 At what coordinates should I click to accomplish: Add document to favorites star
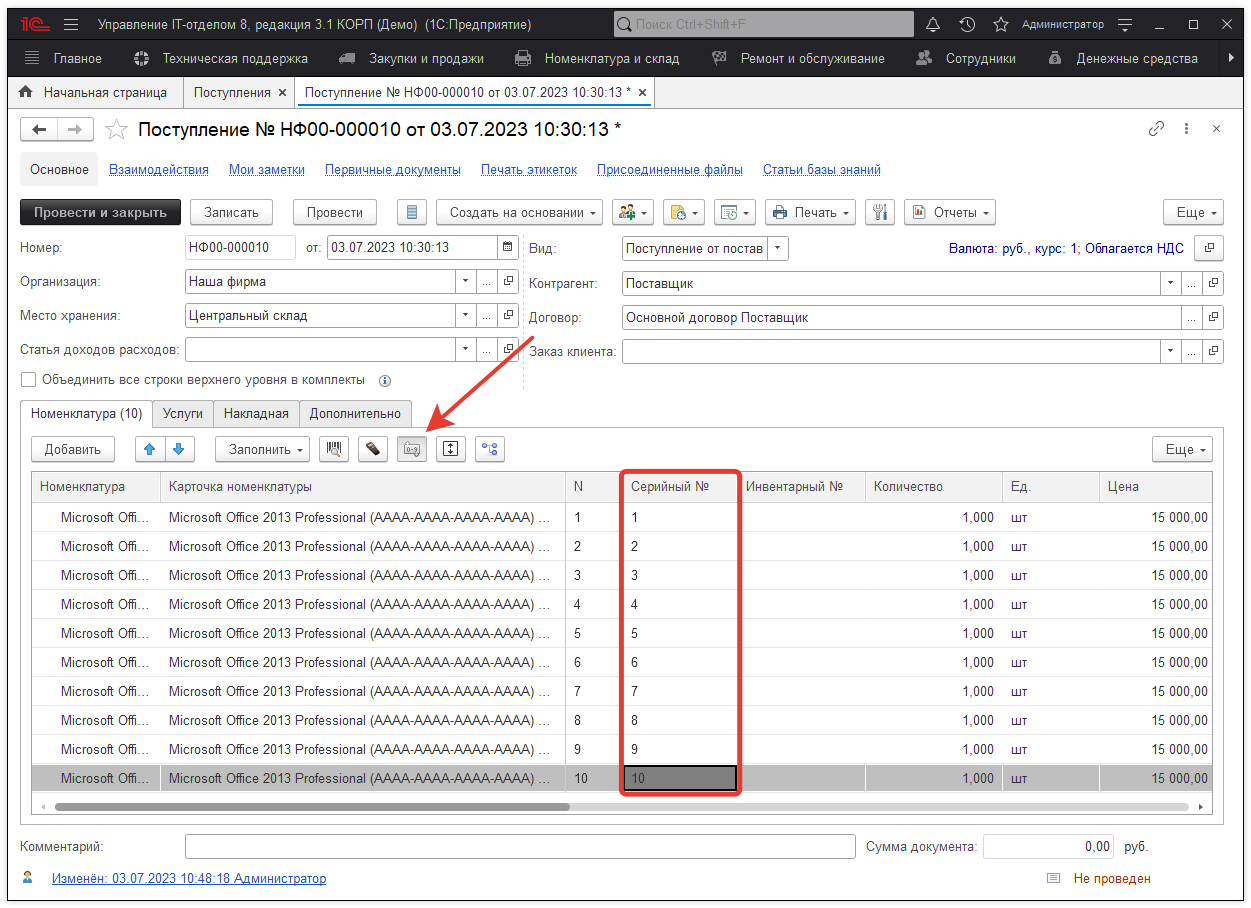point(117,129)
